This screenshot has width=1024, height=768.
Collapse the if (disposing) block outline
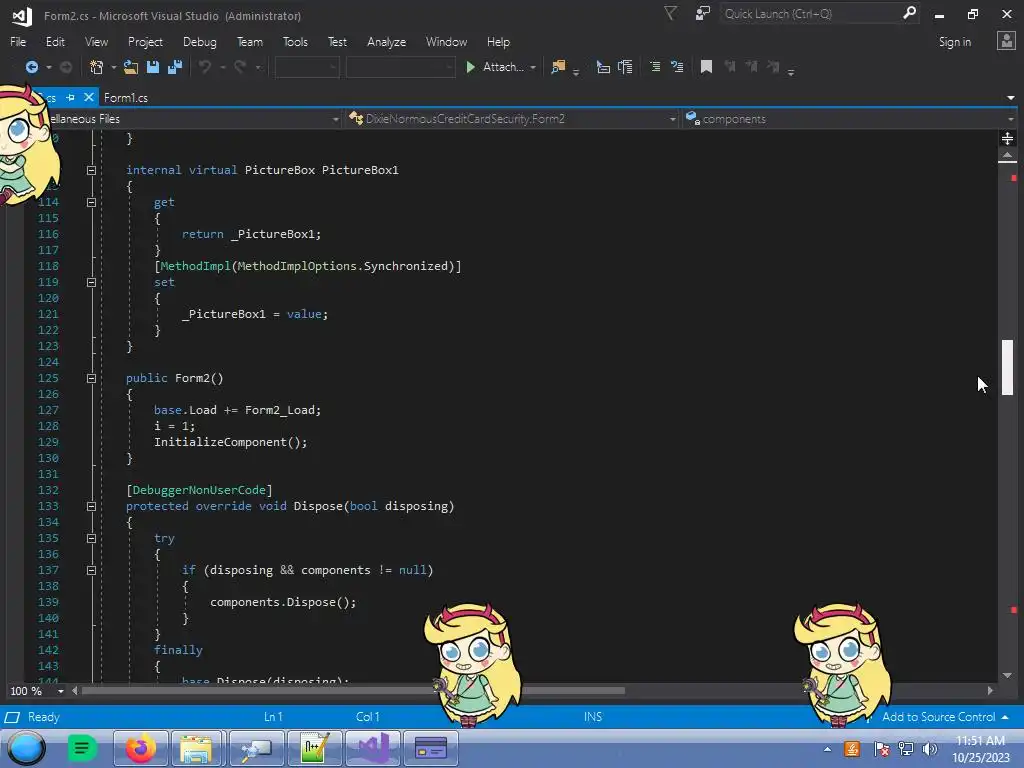91,571
